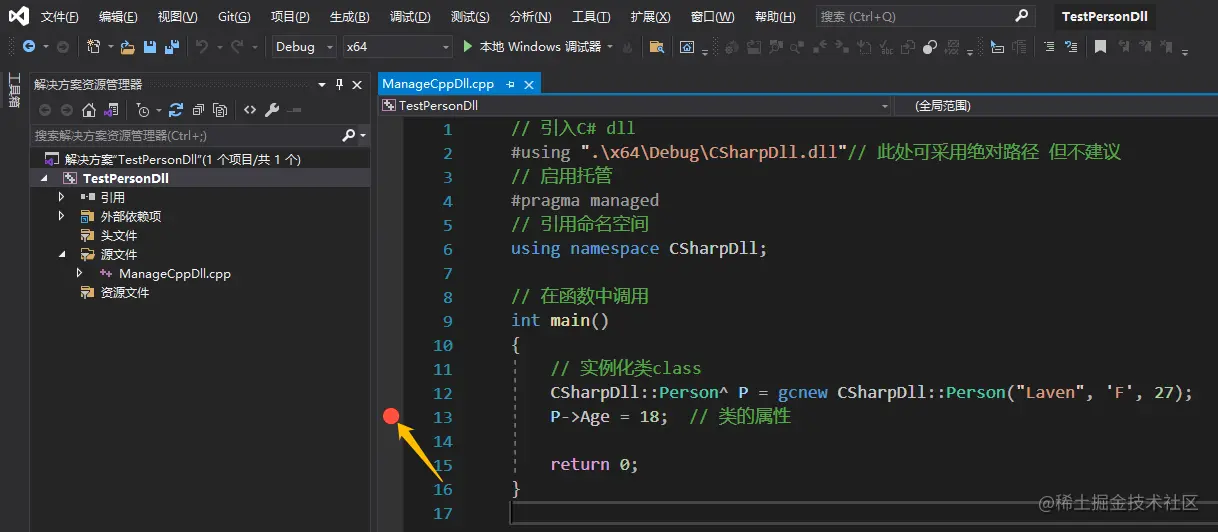Switch views icon in Solution Explorer toolbar
1218x532 pixels.
112,110
